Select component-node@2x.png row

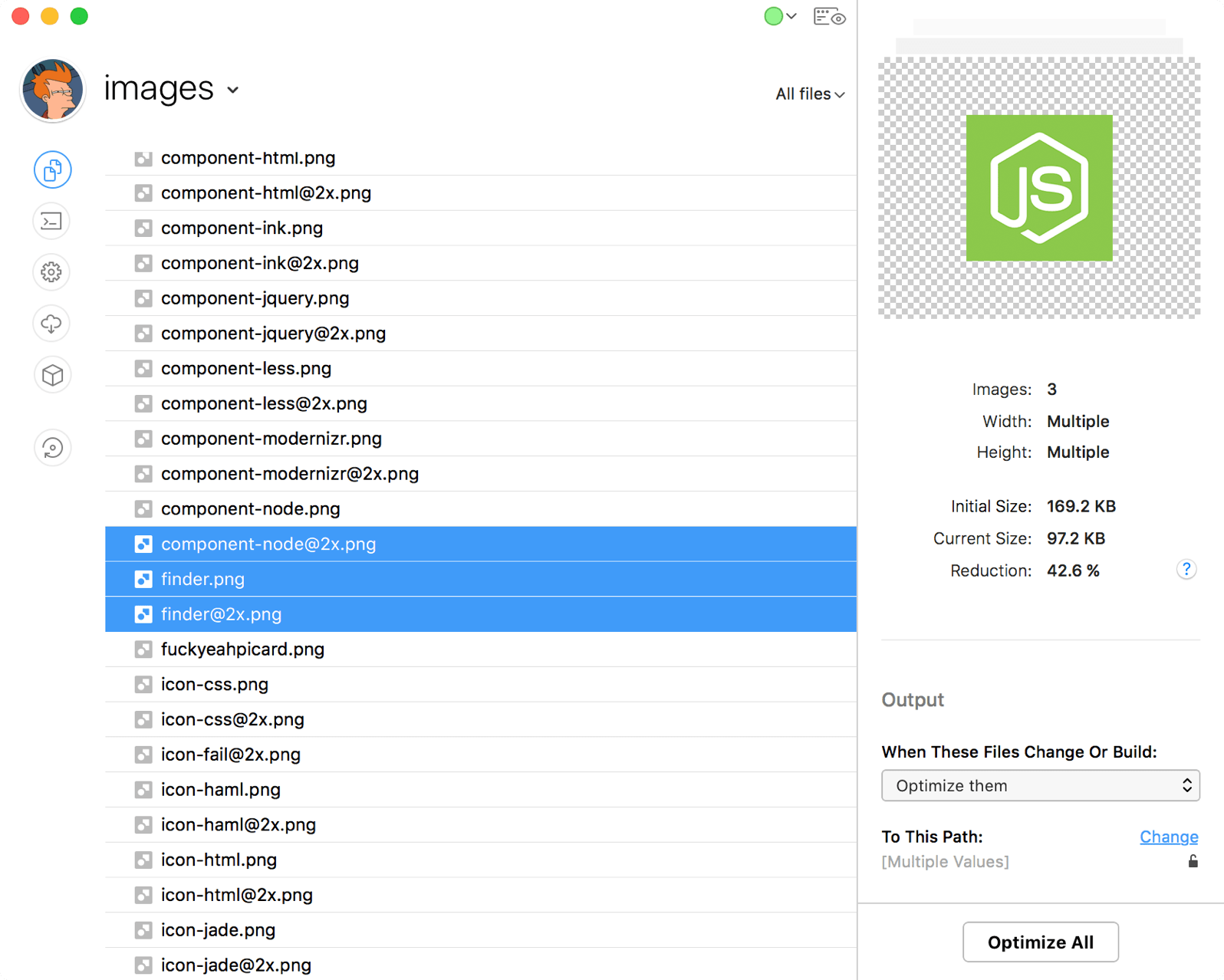481,544
